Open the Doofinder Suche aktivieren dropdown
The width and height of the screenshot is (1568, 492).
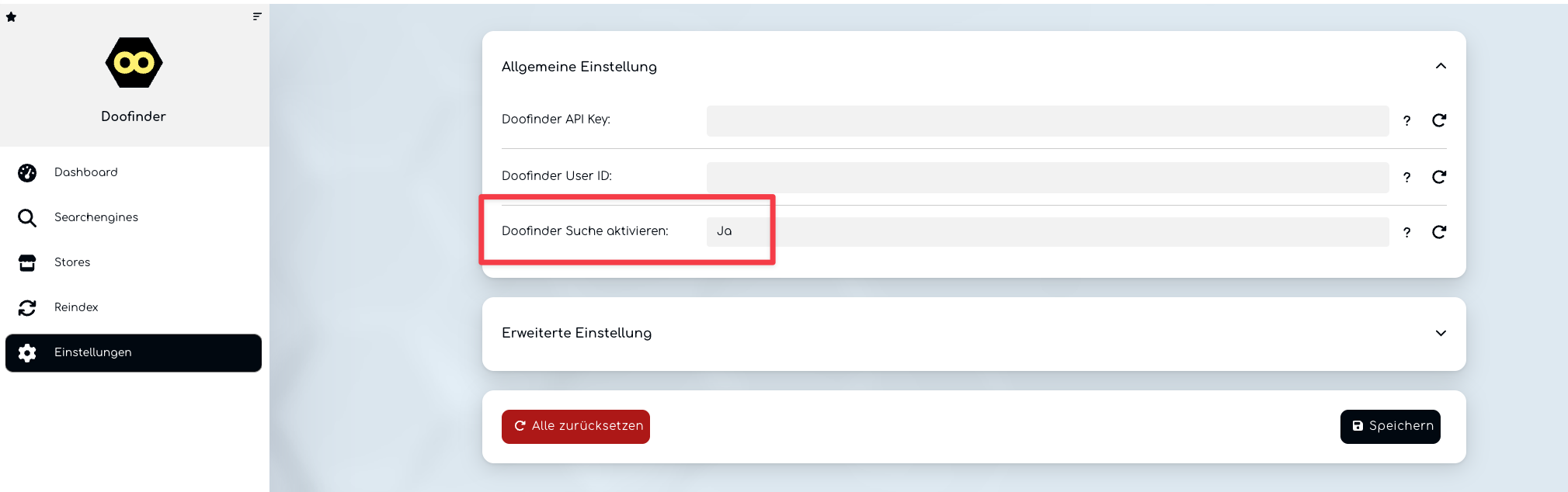1048,232
